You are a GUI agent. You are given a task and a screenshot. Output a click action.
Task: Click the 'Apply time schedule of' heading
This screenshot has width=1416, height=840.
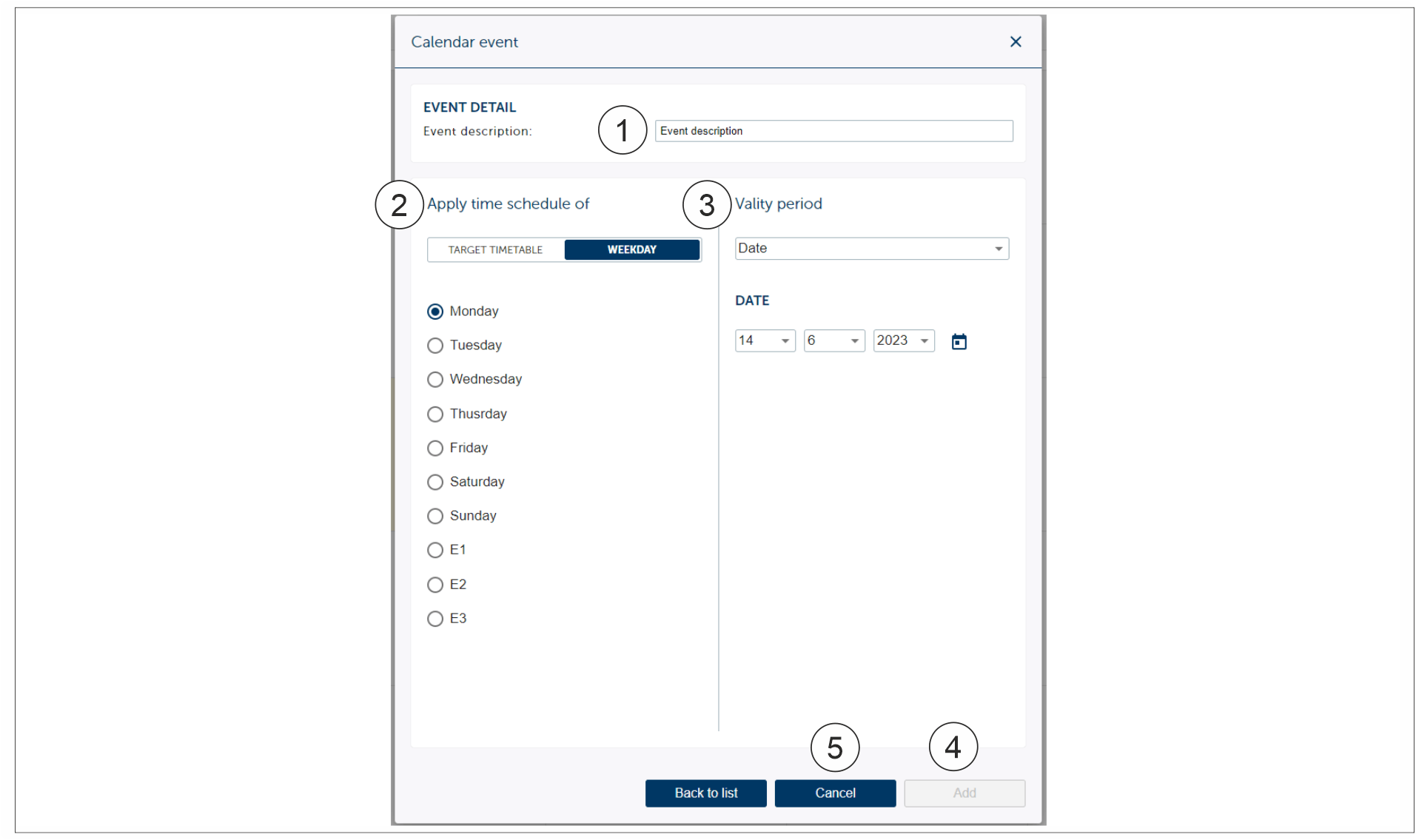[x=508, y=204]
